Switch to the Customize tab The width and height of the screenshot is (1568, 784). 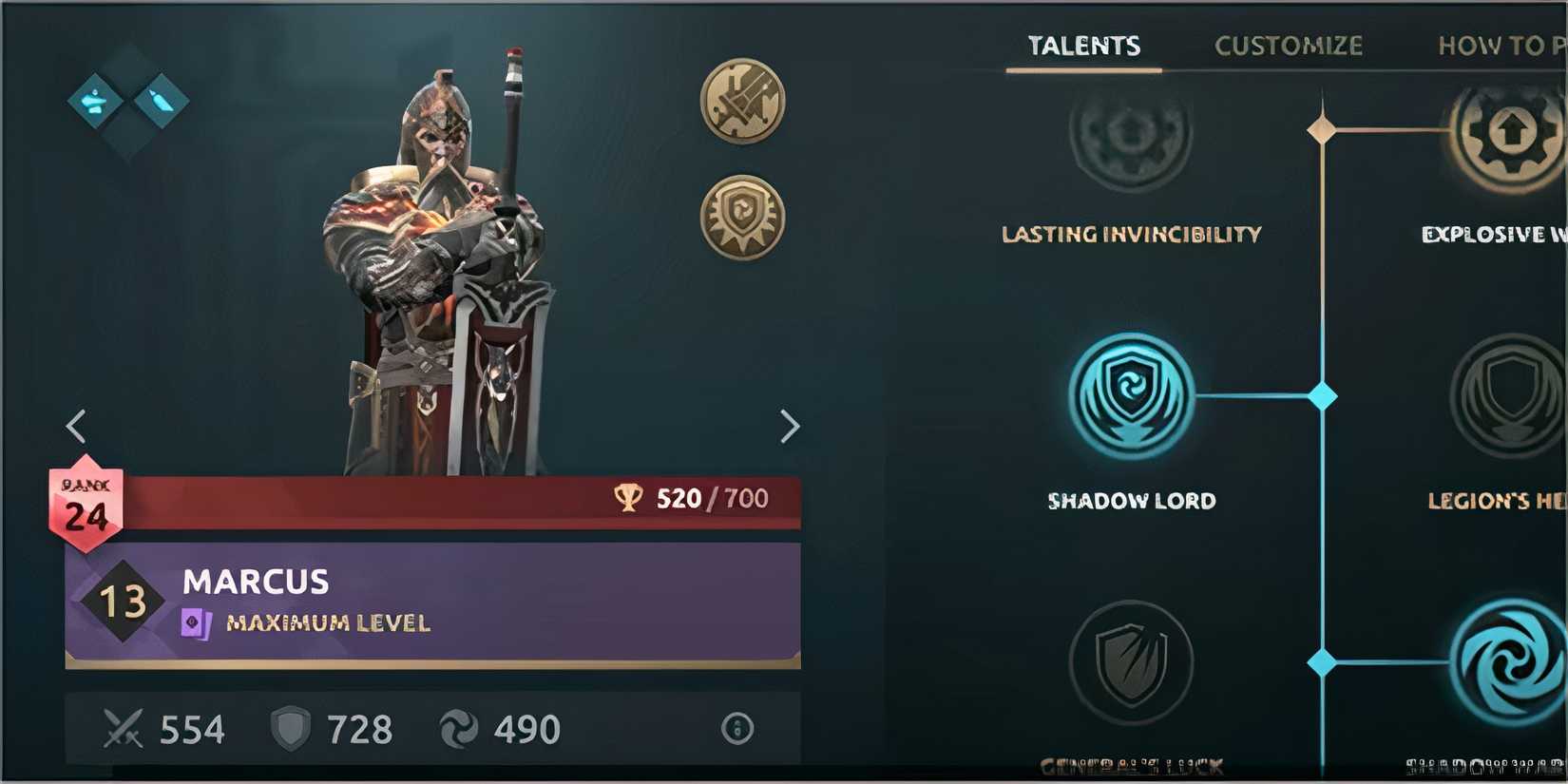click(1289, 46)
